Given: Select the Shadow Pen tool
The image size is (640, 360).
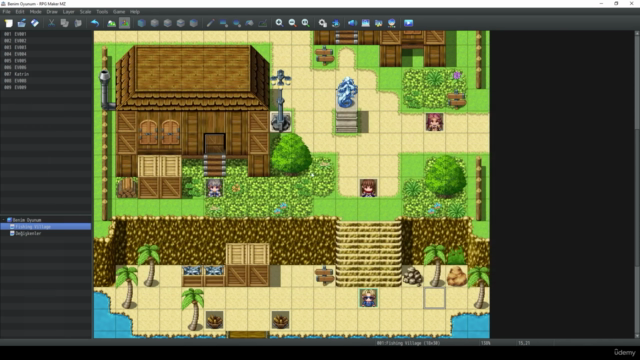Looking at the screenshot, I should click(x=262, y=23).
